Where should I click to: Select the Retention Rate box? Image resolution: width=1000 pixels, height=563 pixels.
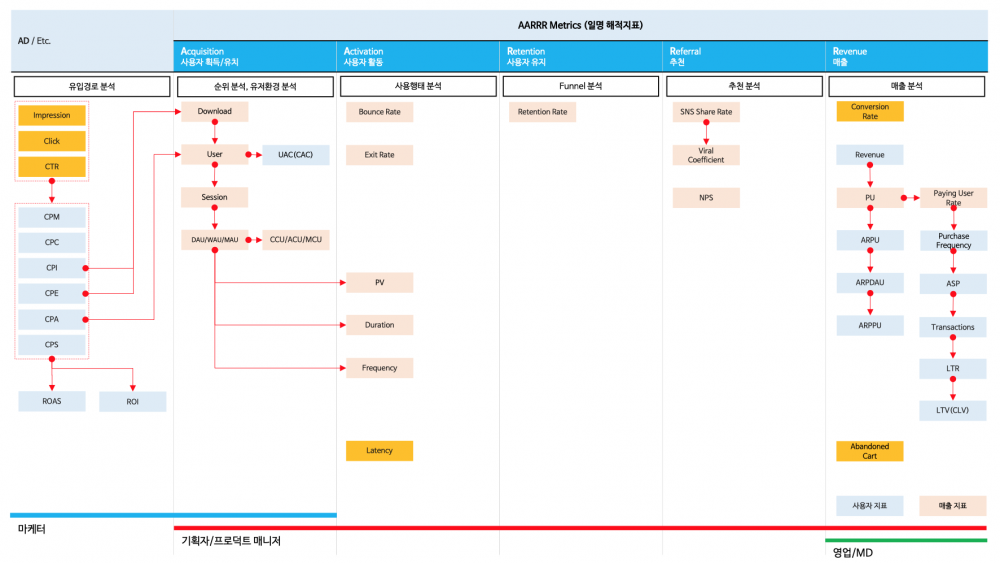coord(543,112)
